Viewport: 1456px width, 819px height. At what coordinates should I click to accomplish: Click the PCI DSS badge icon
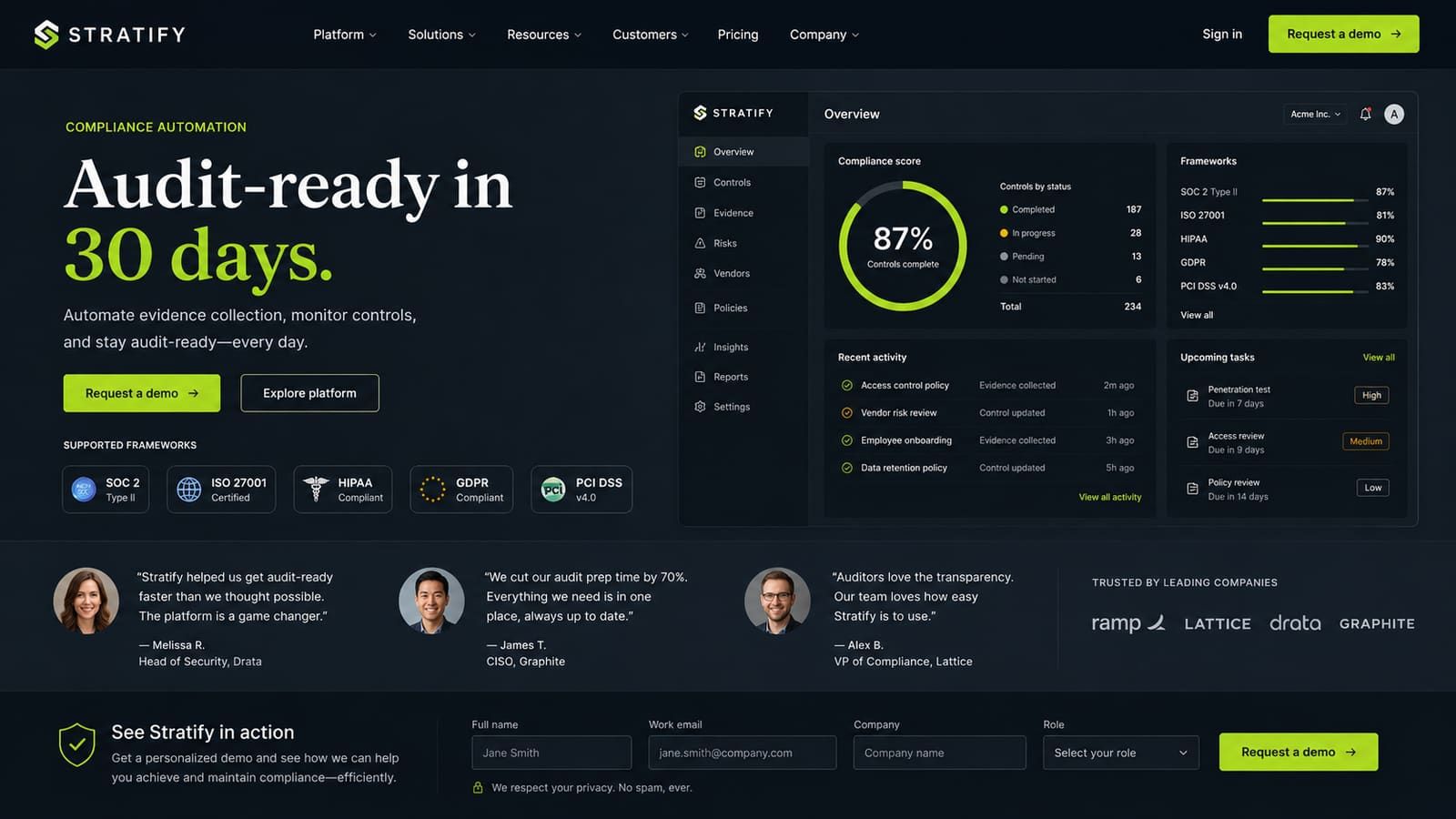pyautogui.click(x=553, y=490)
